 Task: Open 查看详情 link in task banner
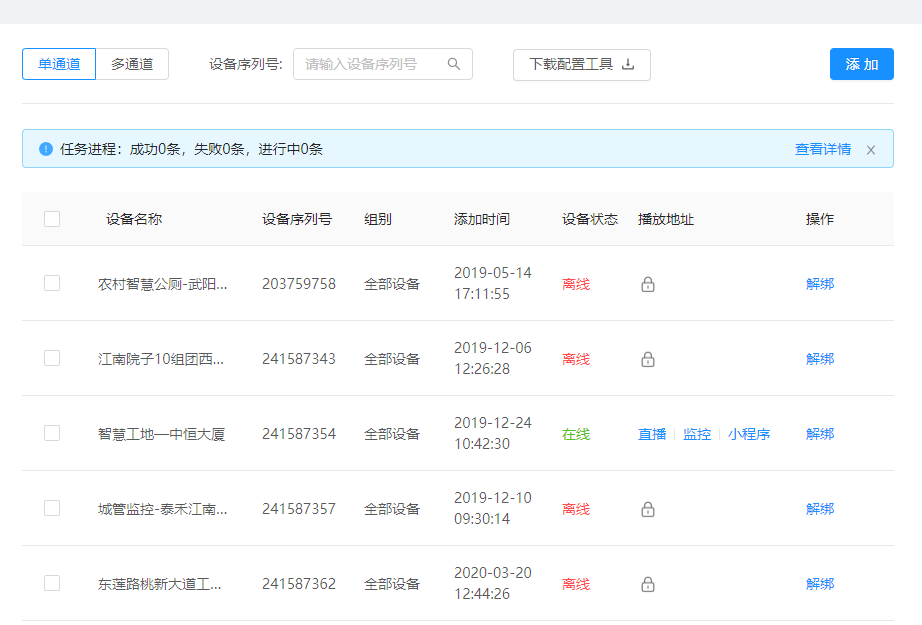[x=822, y=149]
